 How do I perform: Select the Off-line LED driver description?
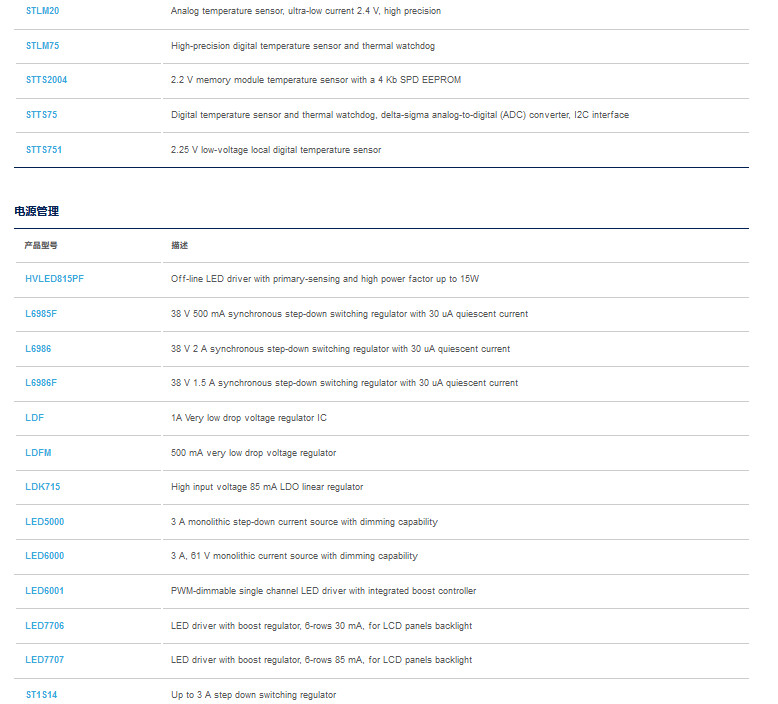point(325,279)
